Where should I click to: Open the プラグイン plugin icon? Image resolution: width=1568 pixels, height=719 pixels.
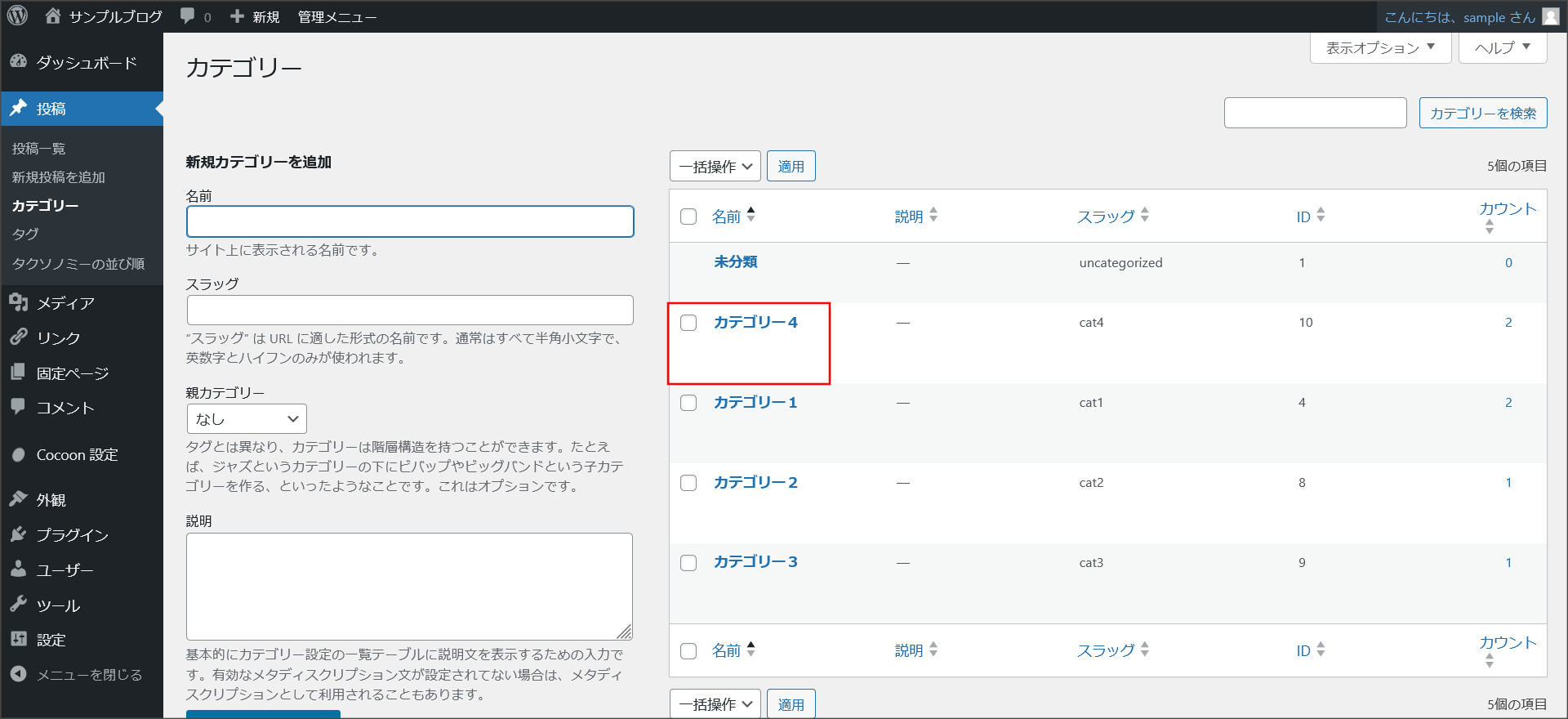(18, 534)
